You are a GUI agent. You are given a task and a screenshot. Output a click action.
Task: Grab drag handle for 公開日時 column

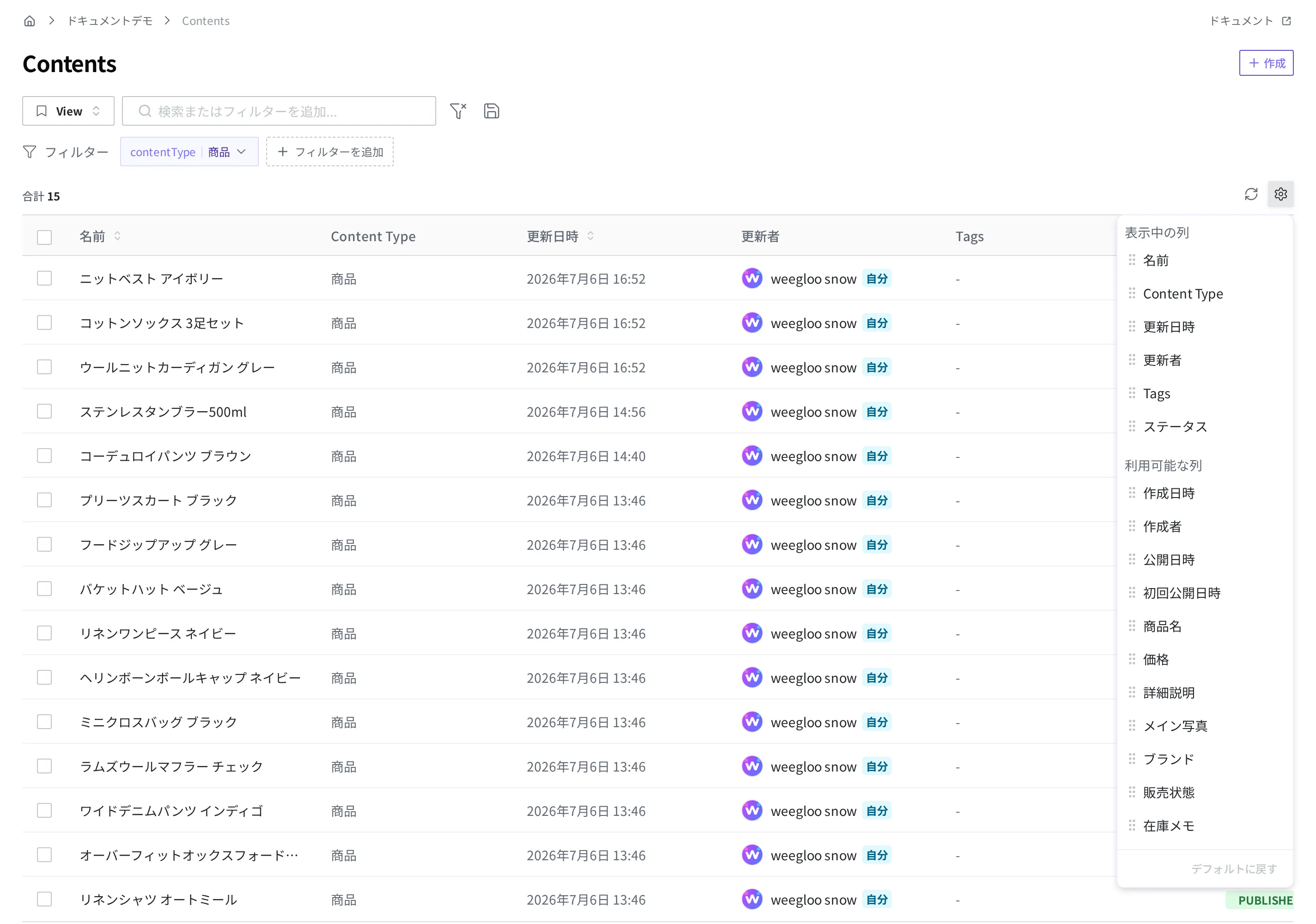pyautogui.click(x=1132, y=559)
